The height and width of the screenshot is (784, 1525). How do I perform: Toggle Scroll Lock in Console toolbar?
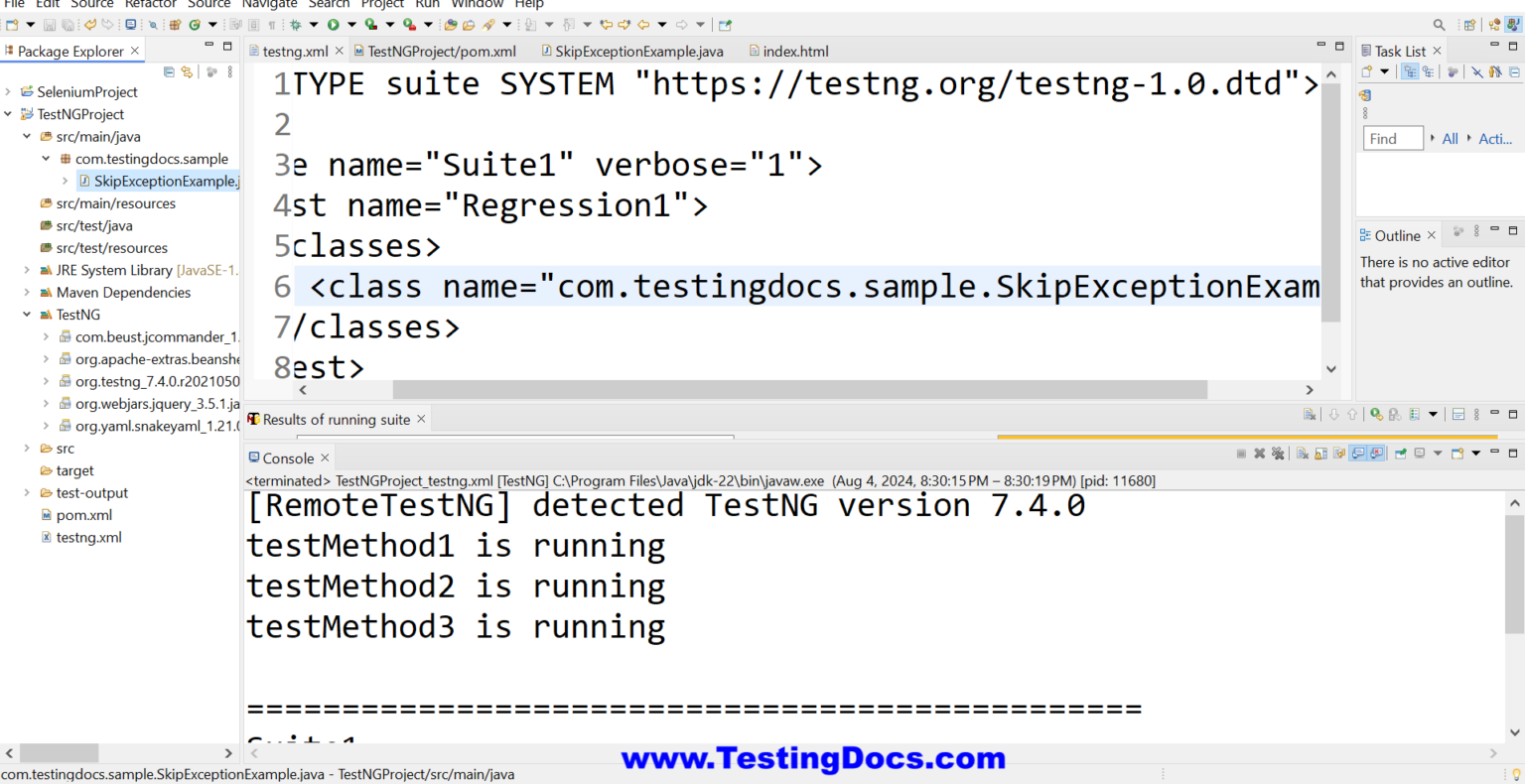click(x=1320, y=454)
